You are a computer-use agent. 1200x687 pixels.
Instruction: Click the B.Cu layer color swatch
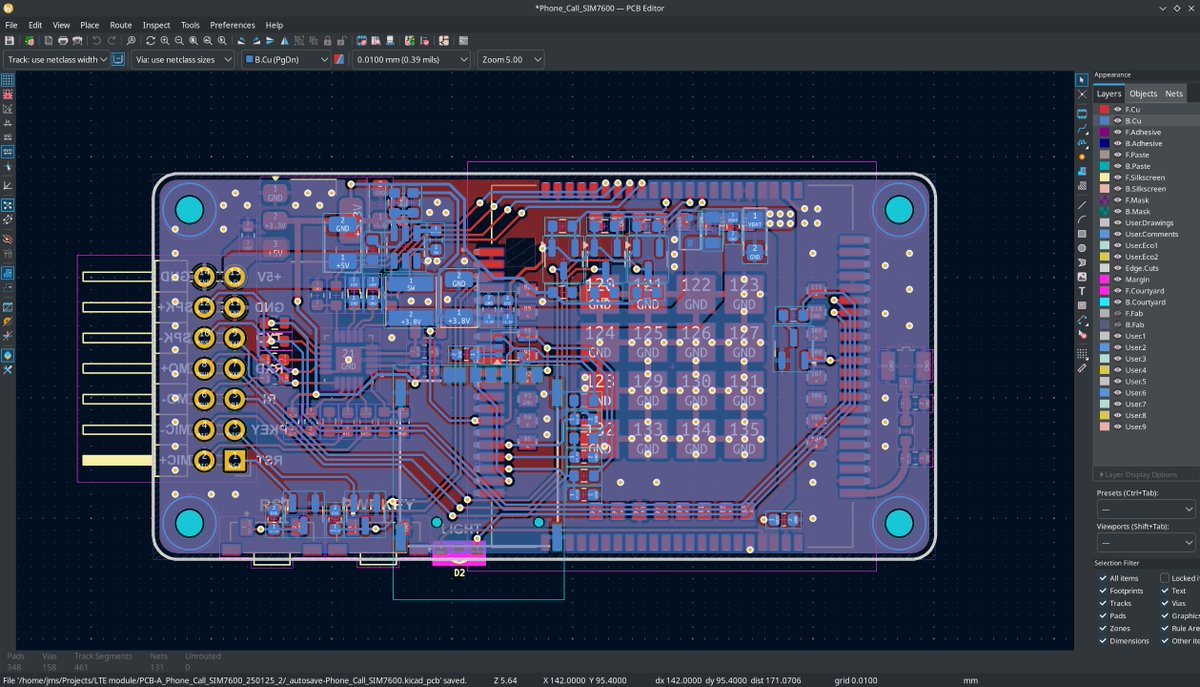pos(1103,120)
